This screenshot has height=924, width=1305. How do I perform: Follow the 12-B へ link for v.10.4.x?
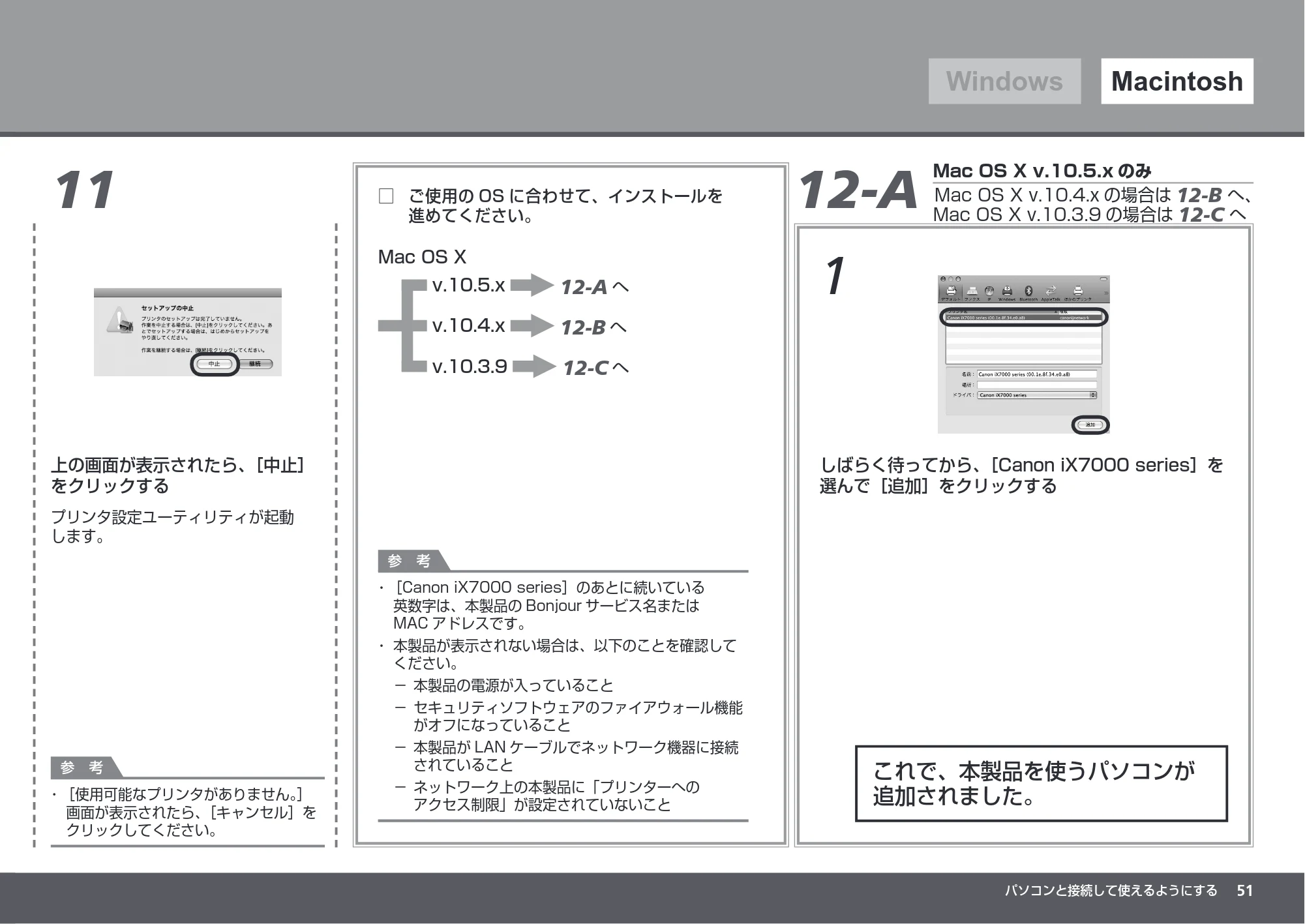coord(594,327)
